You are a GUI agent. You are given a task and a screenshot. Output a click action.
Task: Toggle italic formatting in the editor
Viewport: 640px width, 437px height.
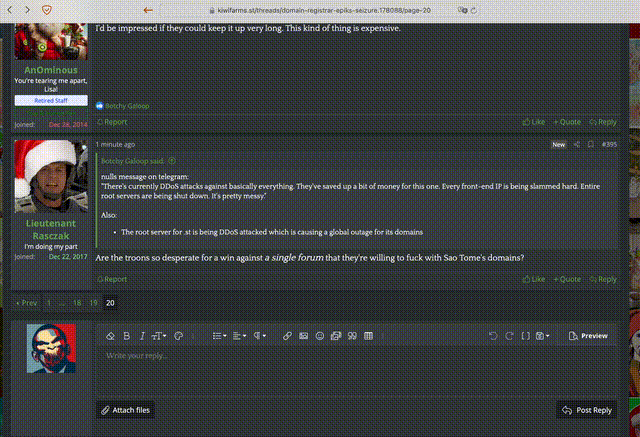[142, 336]
